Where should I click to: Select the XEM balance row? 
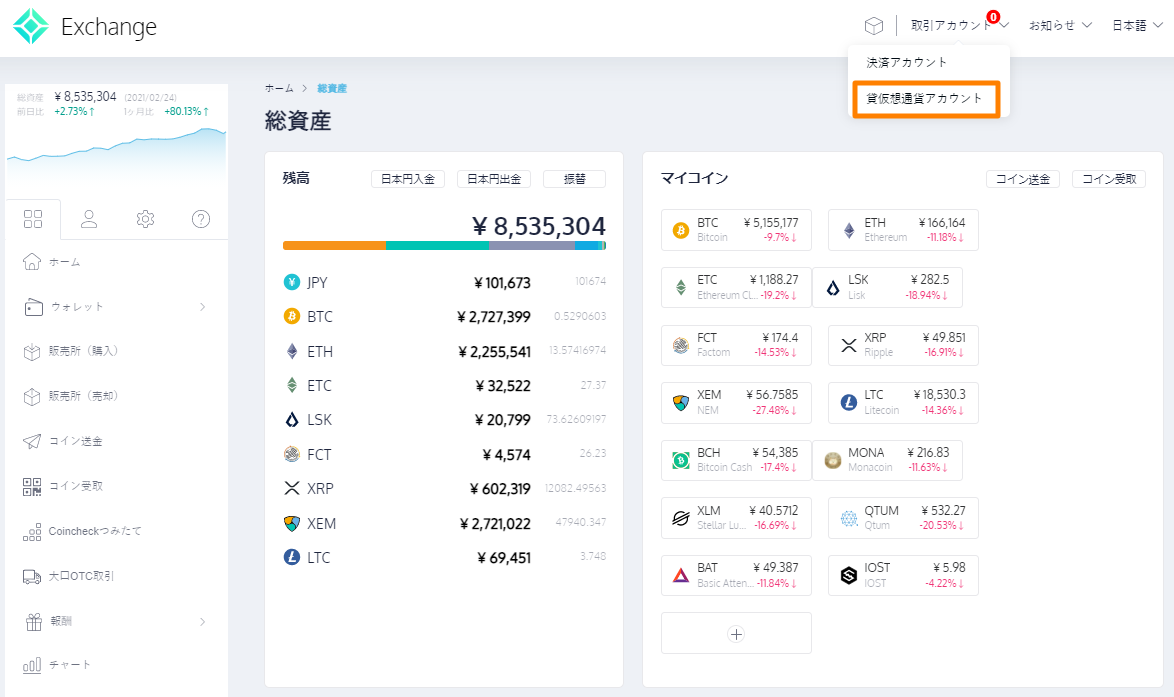[444, 523]
